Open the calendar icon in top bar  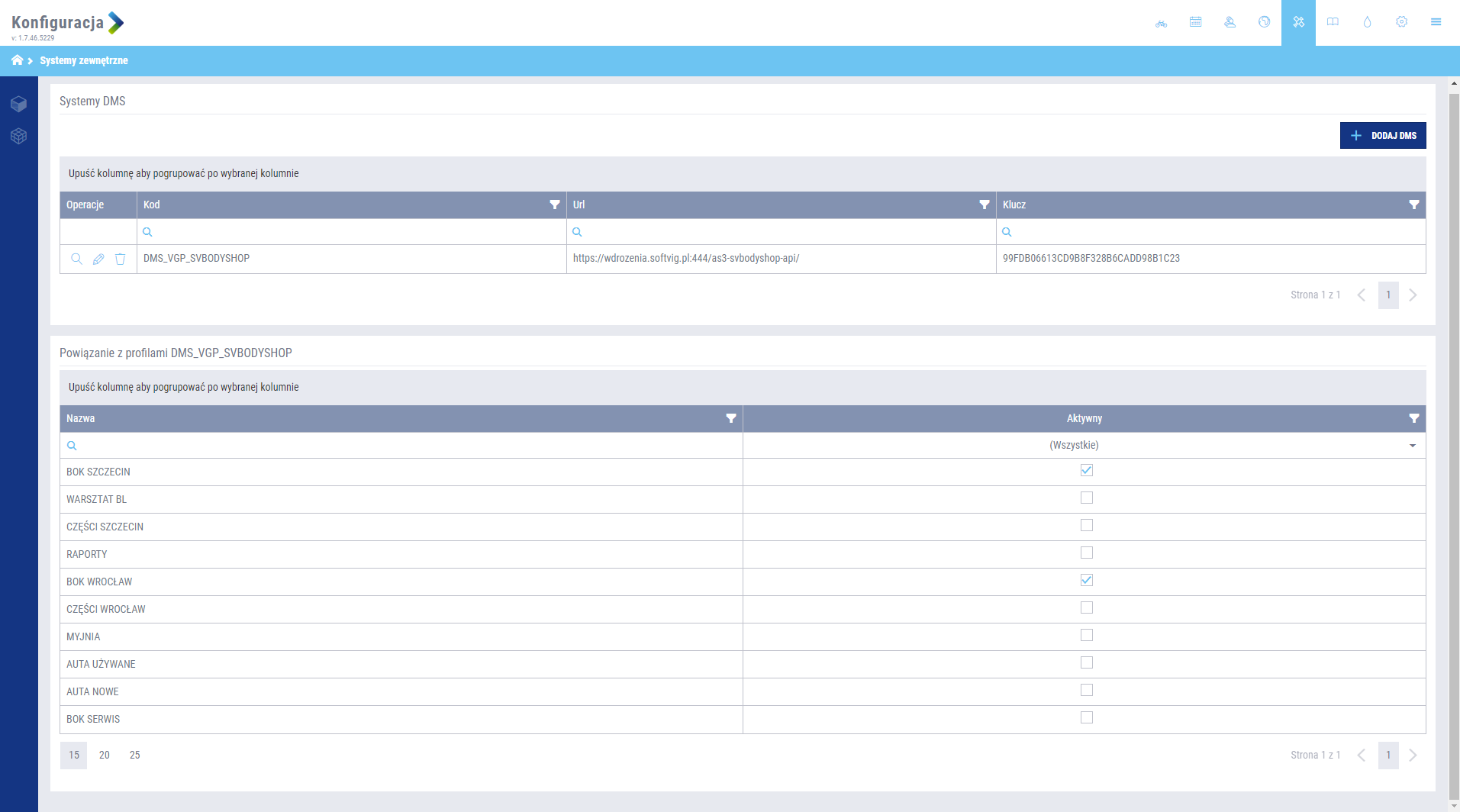click(1195, 22)
